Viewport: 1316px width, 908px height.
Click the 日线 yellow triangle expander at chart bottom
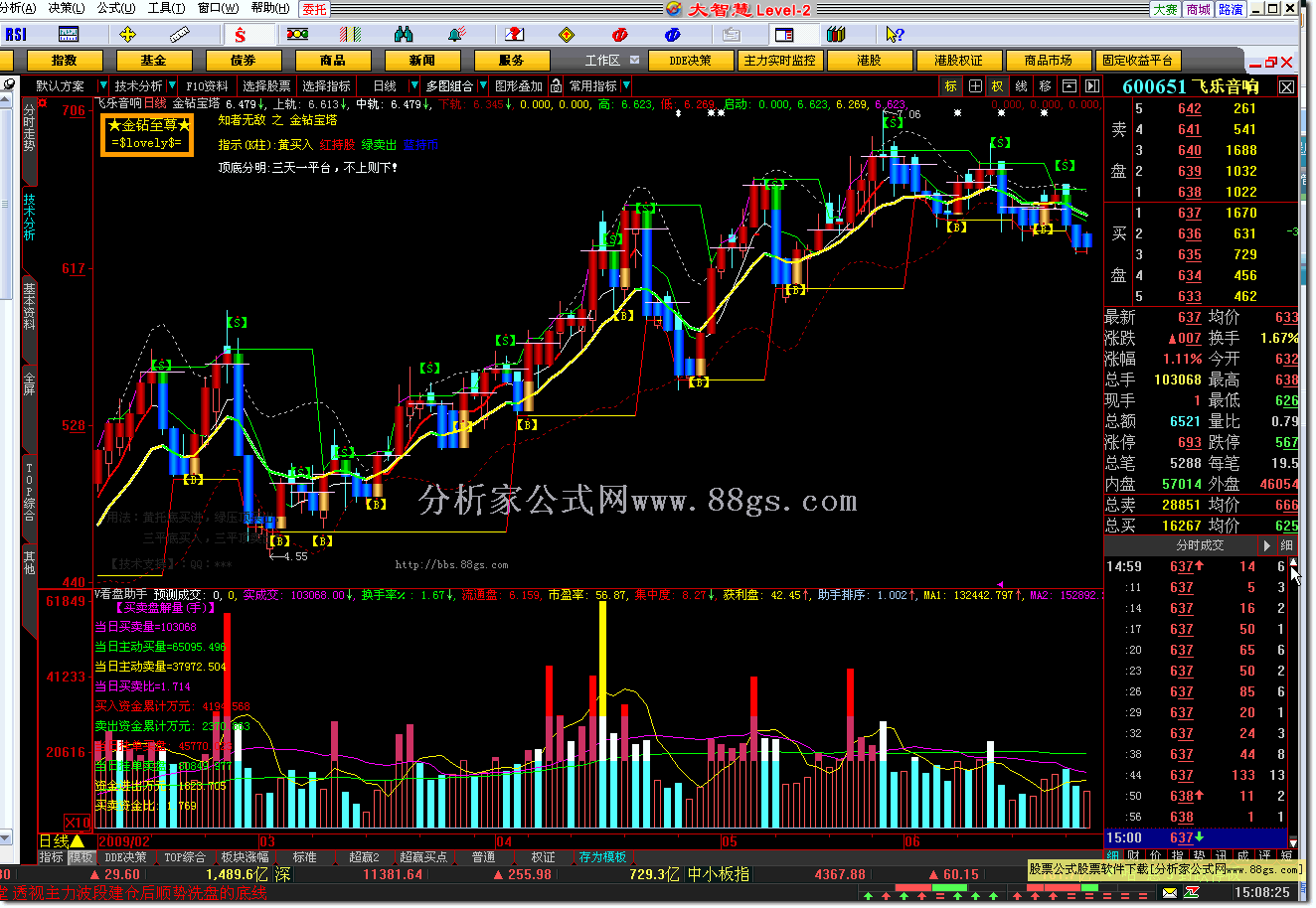[77, 841]
